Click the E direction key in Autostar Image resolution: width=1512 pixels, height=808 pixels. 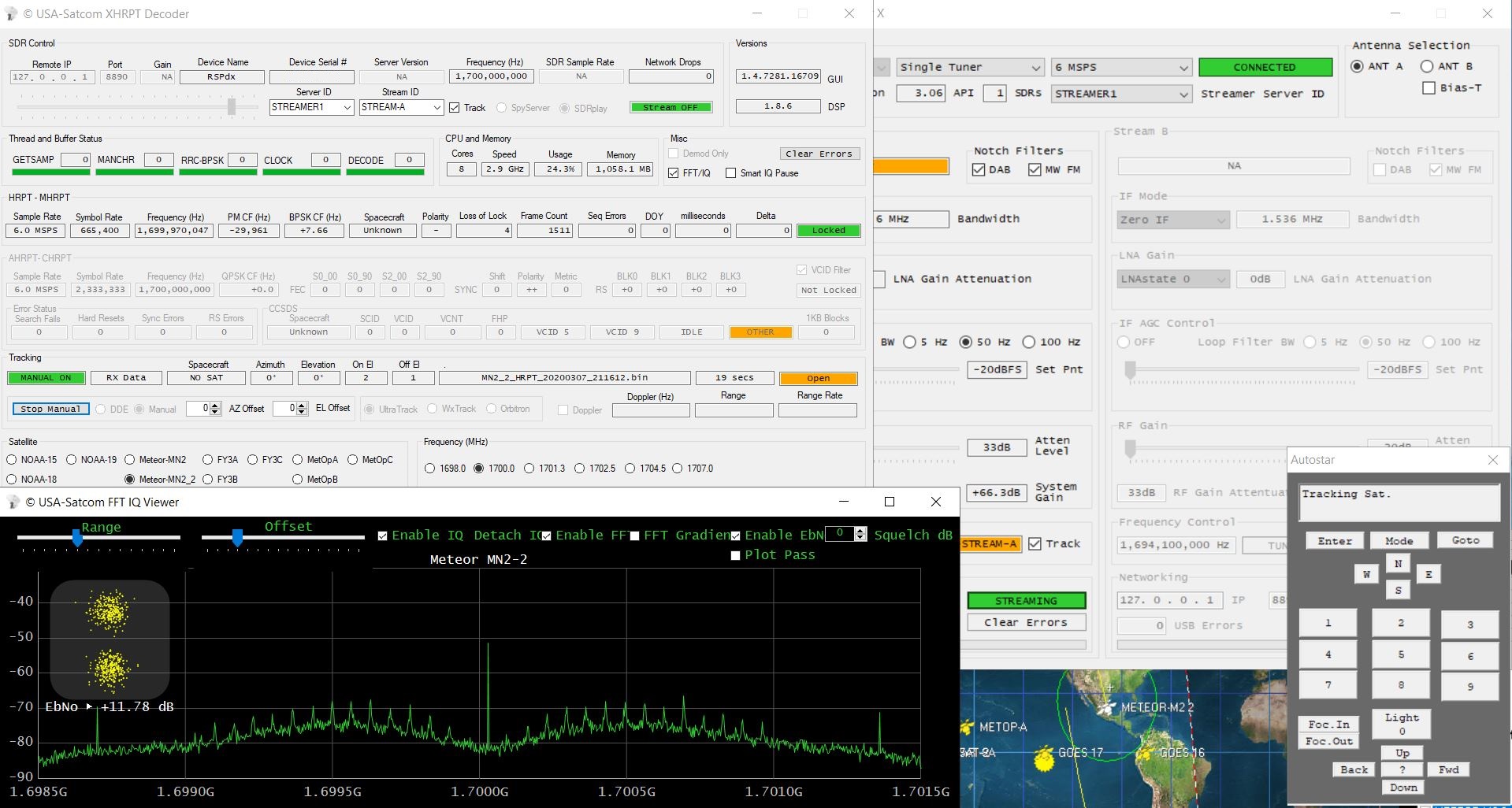coord(1428,574)
